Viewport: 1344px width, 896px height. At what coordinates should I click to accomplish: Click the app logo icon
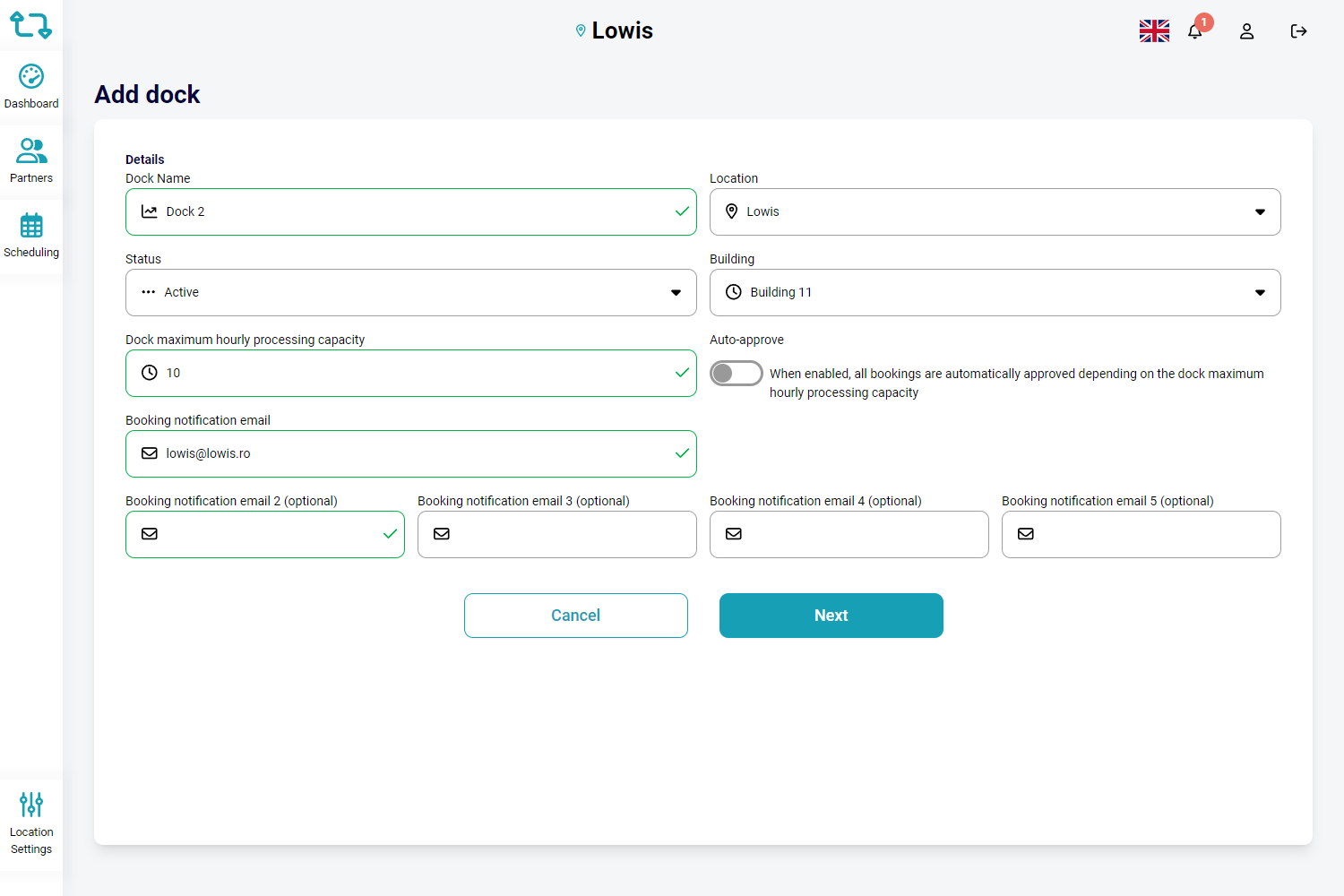[x=30, y=25]
